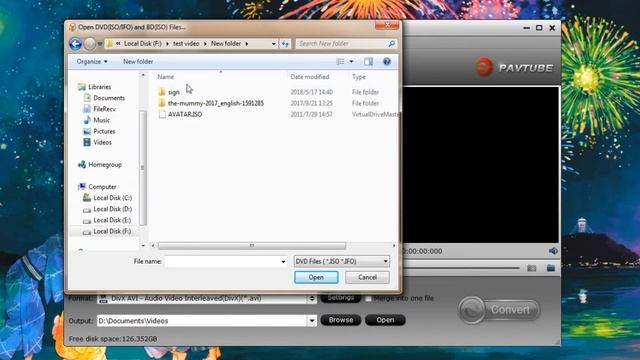Expand the view options dropdown arrow
640x360 pixels.
coord(351,62)
